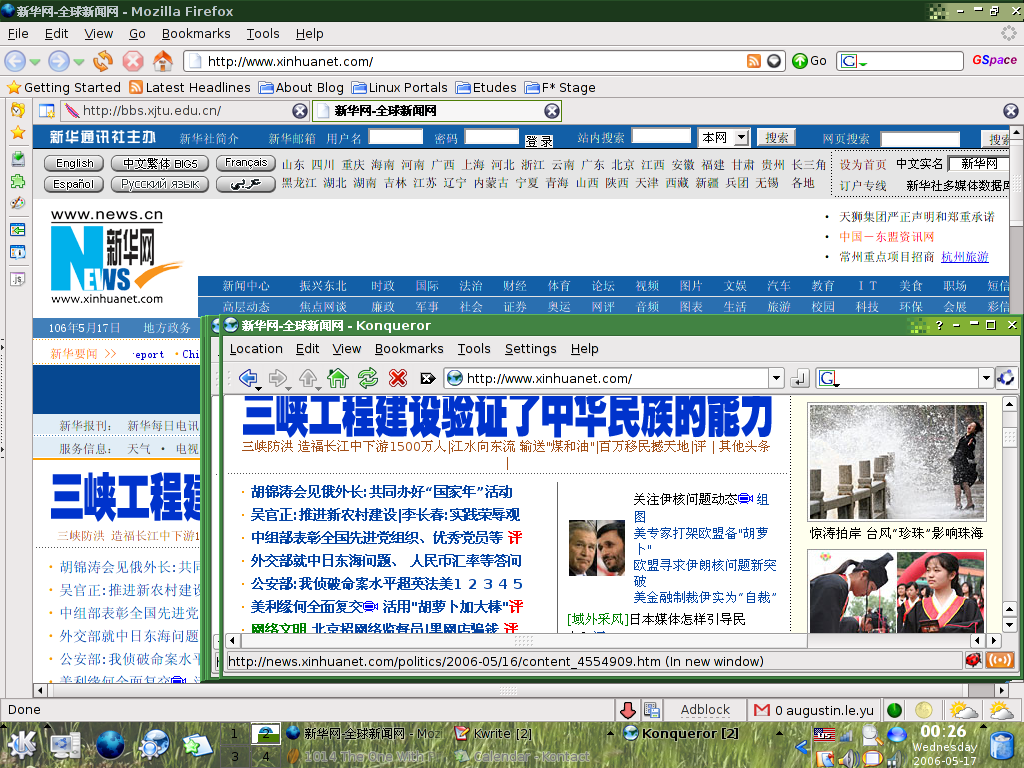Click Konqueror Back arrow

pos(248,377)
